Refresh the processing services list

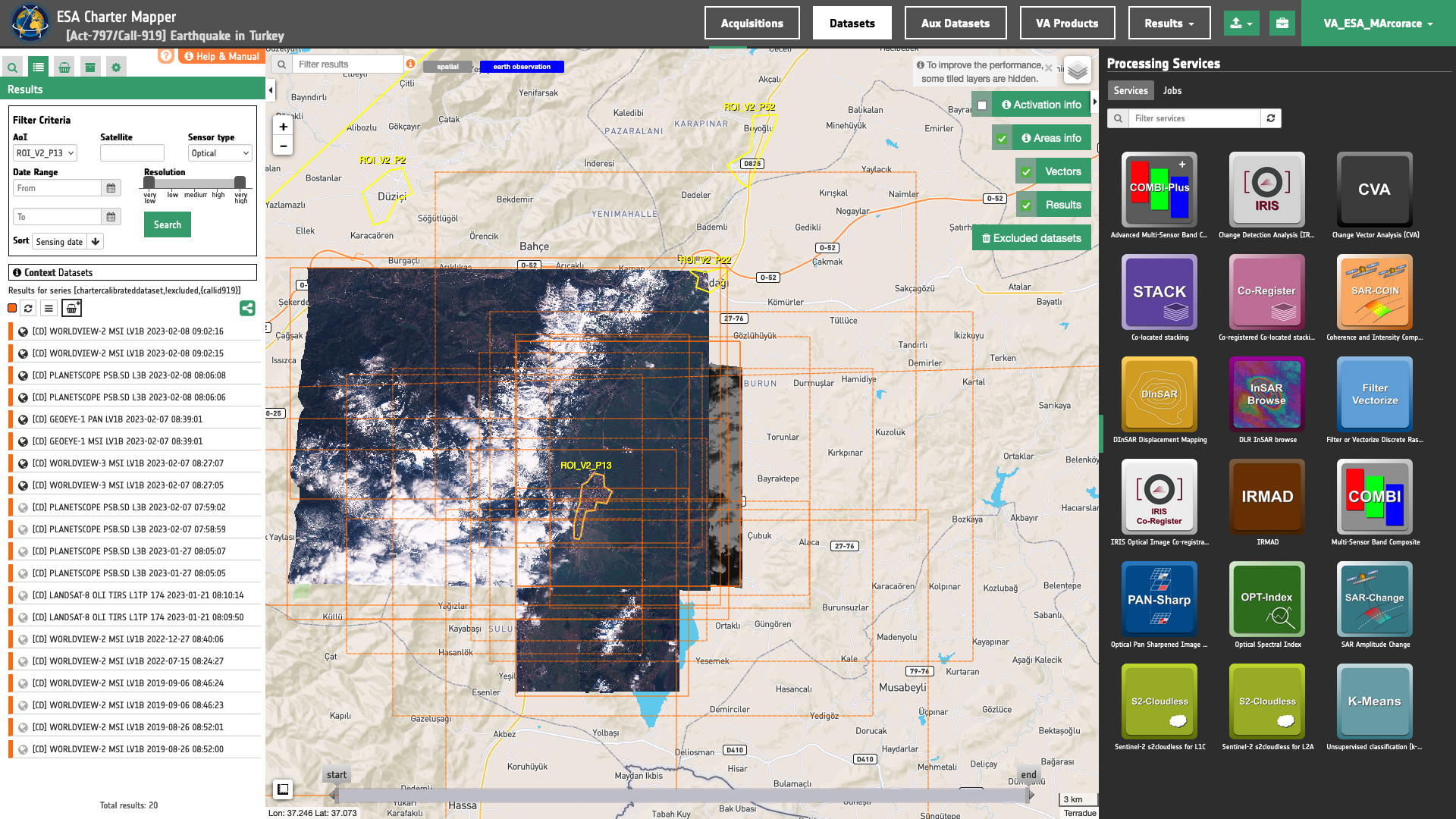coord(1271,118)
